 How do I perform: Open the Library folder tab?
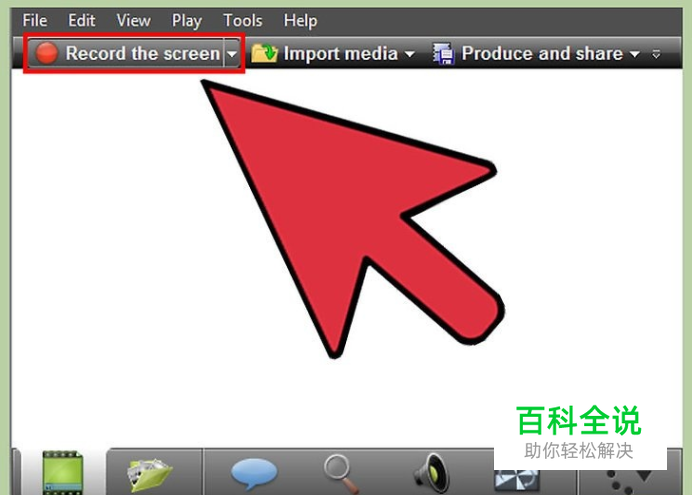149,474
